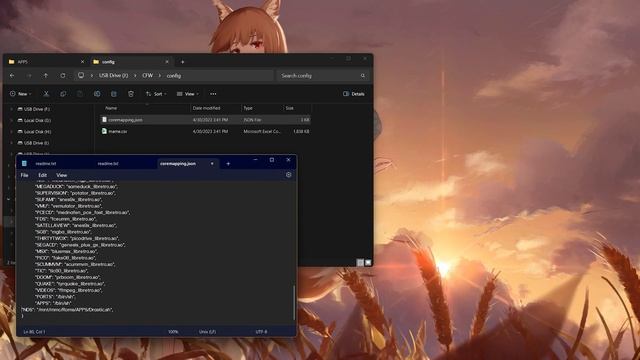Viewport: 640px width, 360px height.
Task: Add a new tab in Notepad
Action: (228, 164)
